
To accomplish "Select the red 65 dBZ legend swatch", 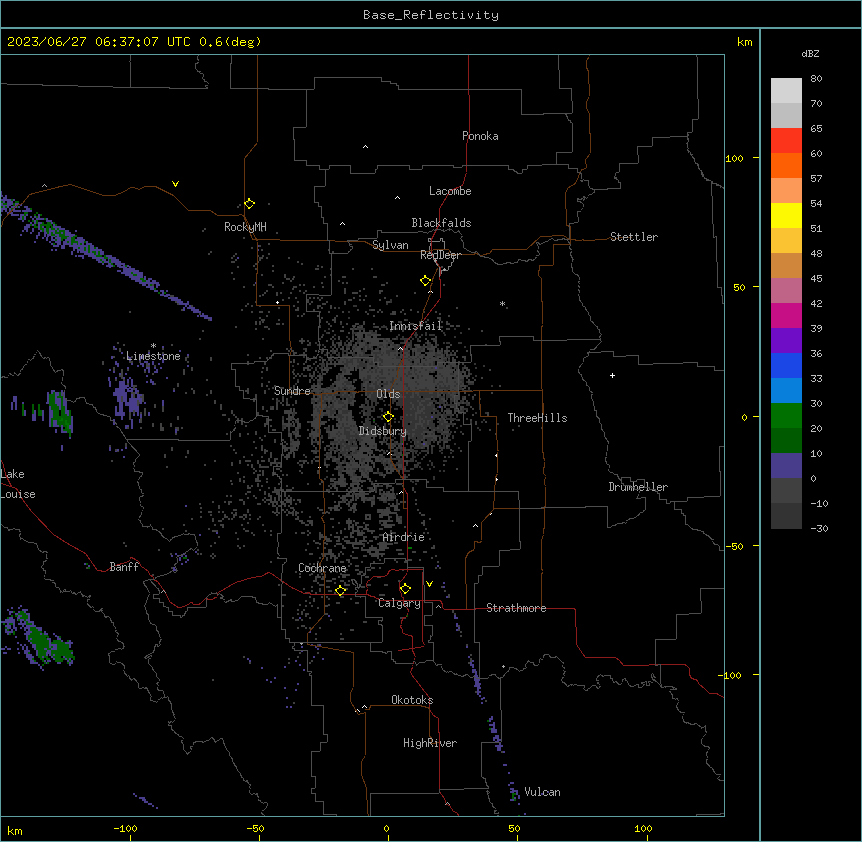I will [x=786, y=140].
